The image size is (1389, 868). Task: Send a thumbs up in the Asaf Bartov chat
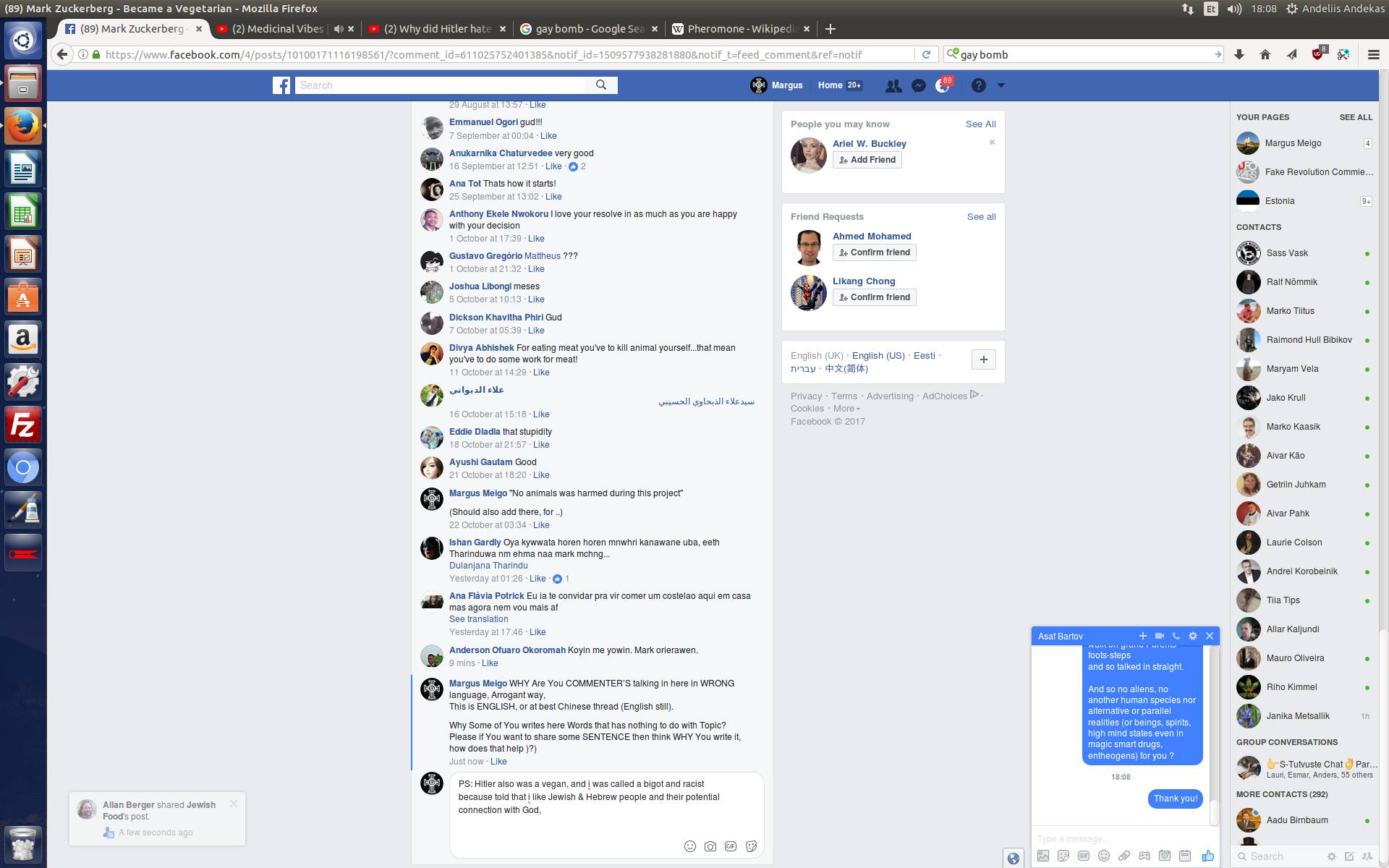[x=1207, y=856]
